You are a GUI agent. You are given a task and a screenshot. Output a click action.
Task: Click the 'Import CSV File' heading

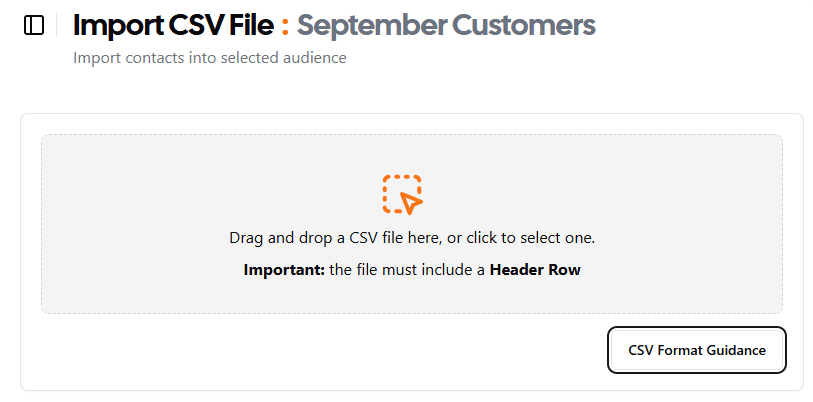click(x=173, y=25)
